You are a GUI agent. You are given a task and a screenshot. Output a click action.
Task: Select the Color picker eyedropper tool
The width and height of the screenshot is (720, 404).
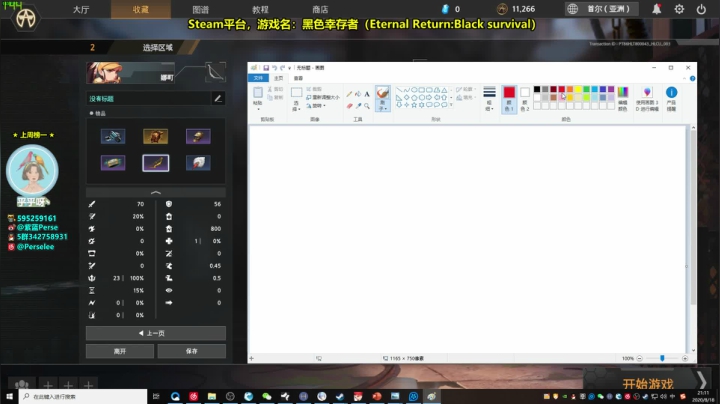point(358,106)
